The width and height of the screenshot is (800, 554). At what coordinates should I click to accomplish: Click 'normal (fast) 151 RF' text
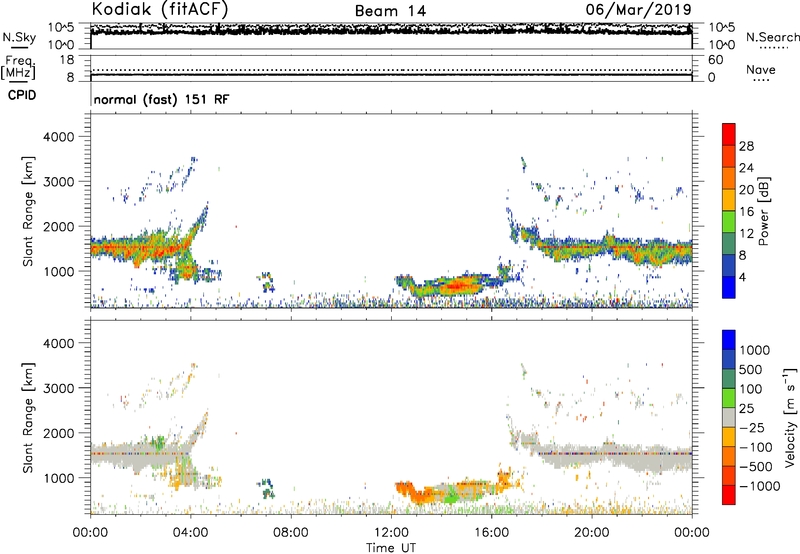(161, 99)
